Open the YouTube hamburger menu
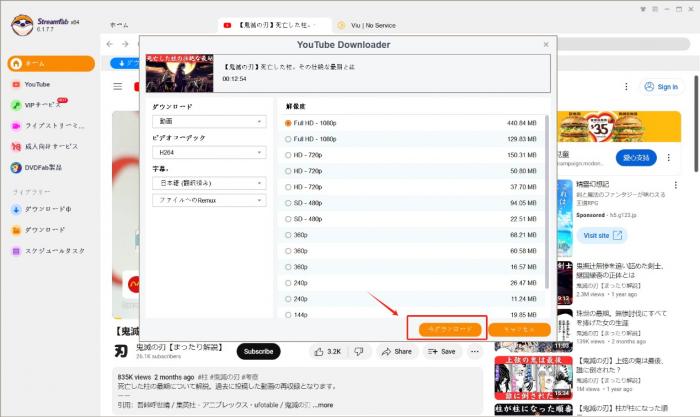Screen dimensions: 700x417 coord(117,86)
